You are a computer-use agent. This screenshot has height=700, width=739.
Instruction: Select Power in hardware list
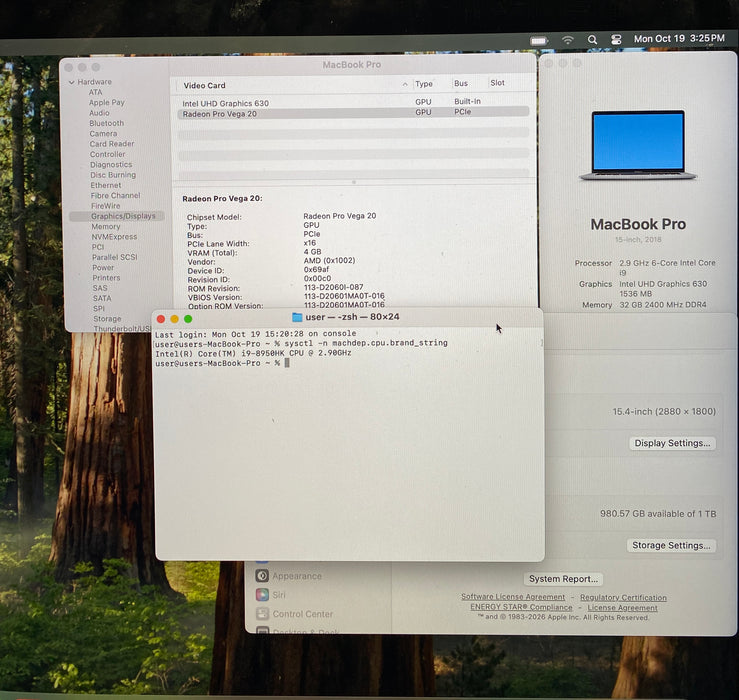[x=103, y=267]
